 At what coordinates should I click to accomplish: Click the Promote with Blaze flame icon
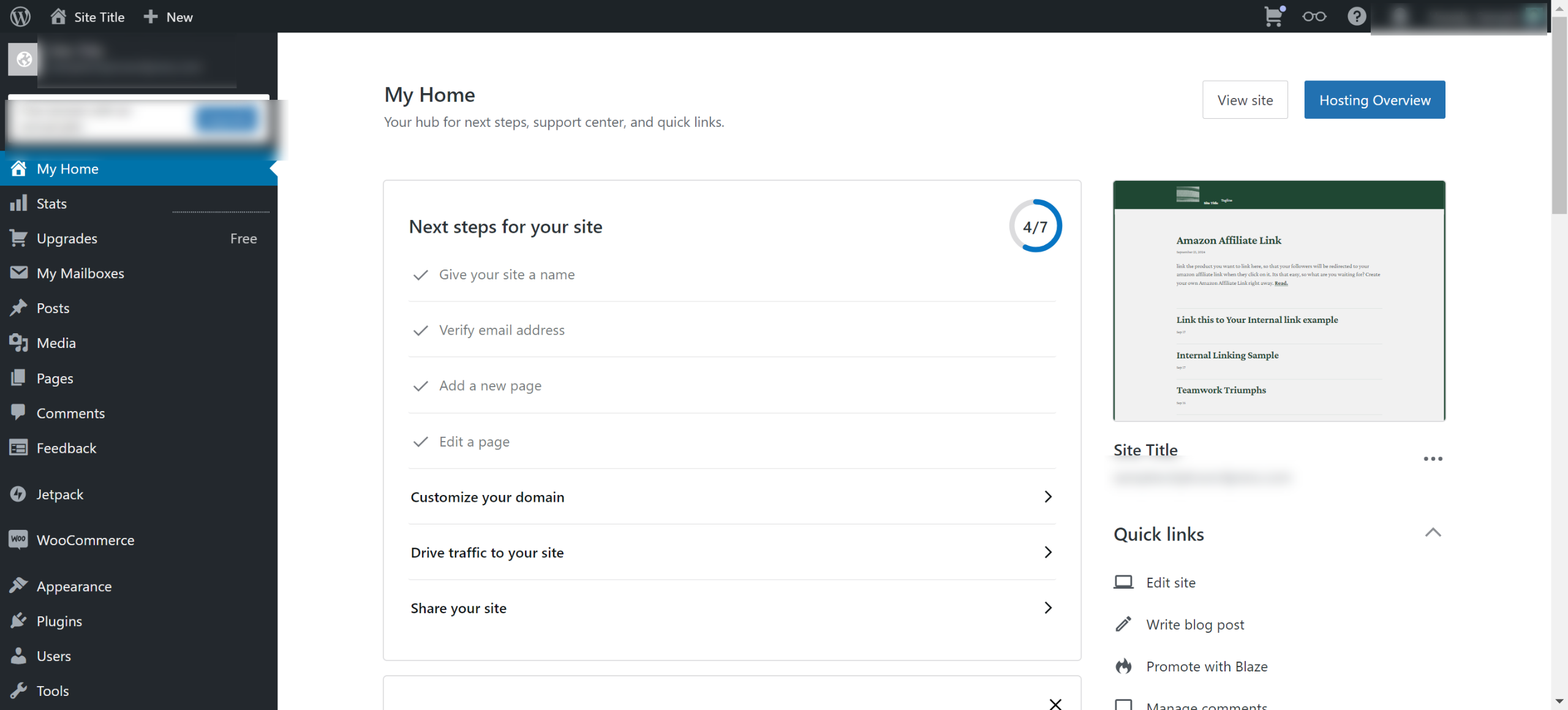click(1123, 667)
